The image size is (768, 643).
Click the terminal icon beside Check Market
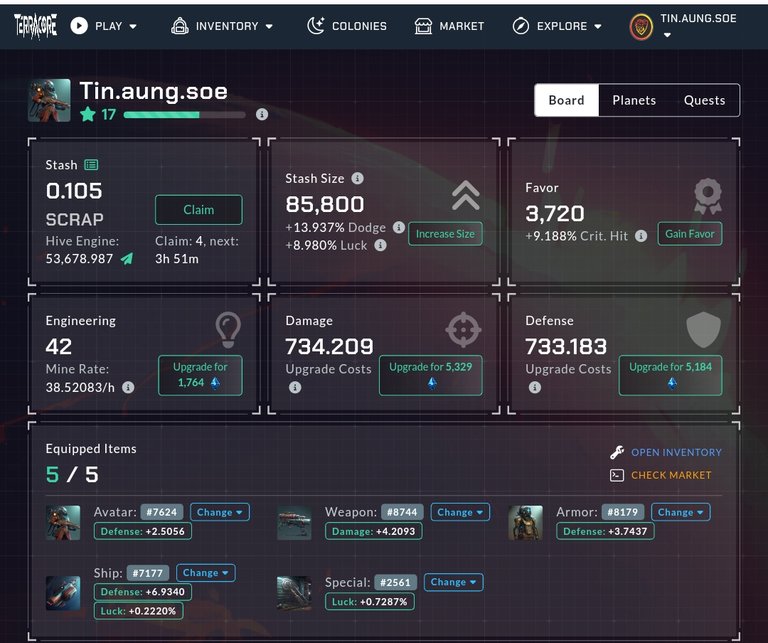(617, 475)
